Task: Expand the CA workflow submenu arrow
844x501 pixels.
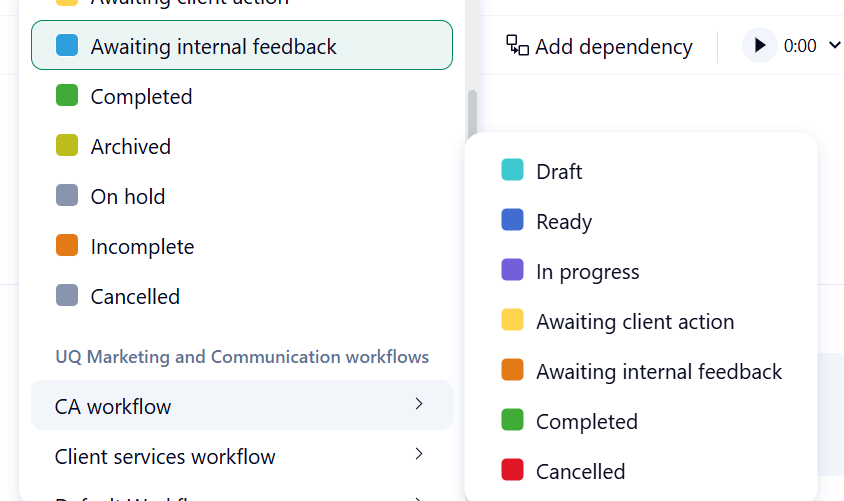Action: tap(419, 404)
